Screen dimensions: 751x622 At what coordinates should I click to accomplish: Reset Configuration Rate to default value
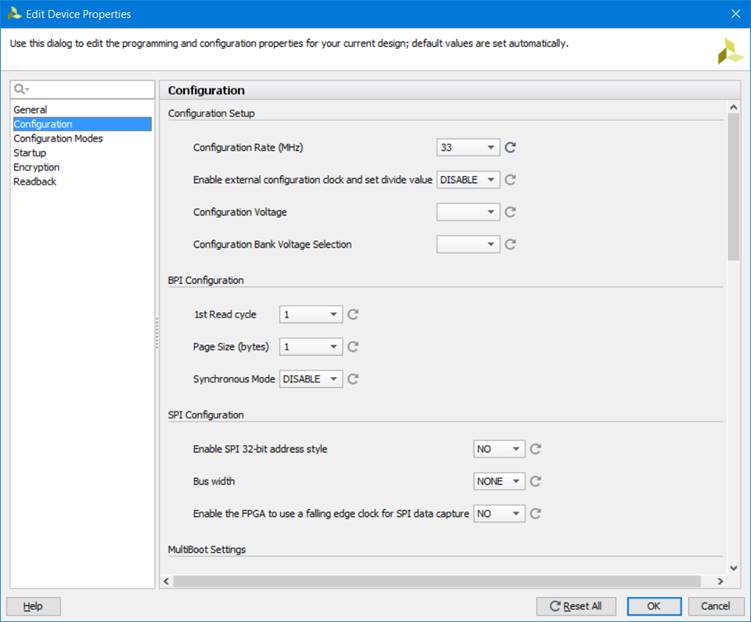[510, 148]
